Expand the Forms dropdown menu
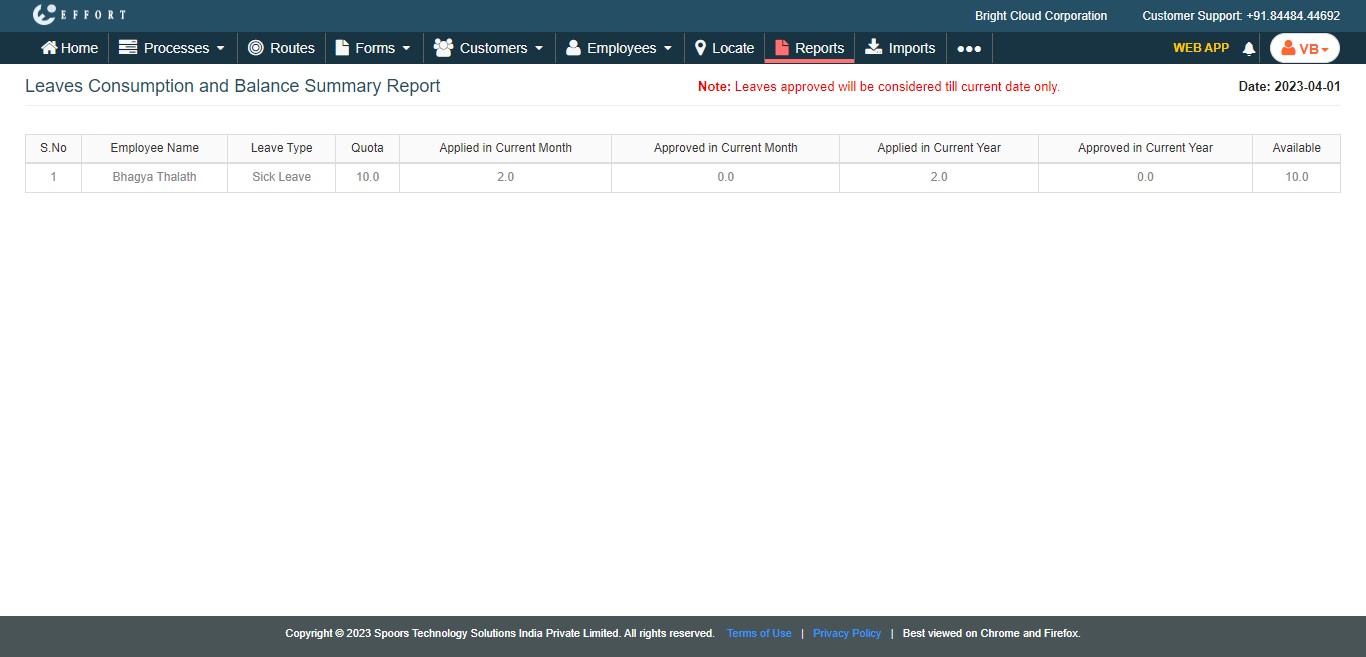The image size is (1366, 657). (373, 48)
